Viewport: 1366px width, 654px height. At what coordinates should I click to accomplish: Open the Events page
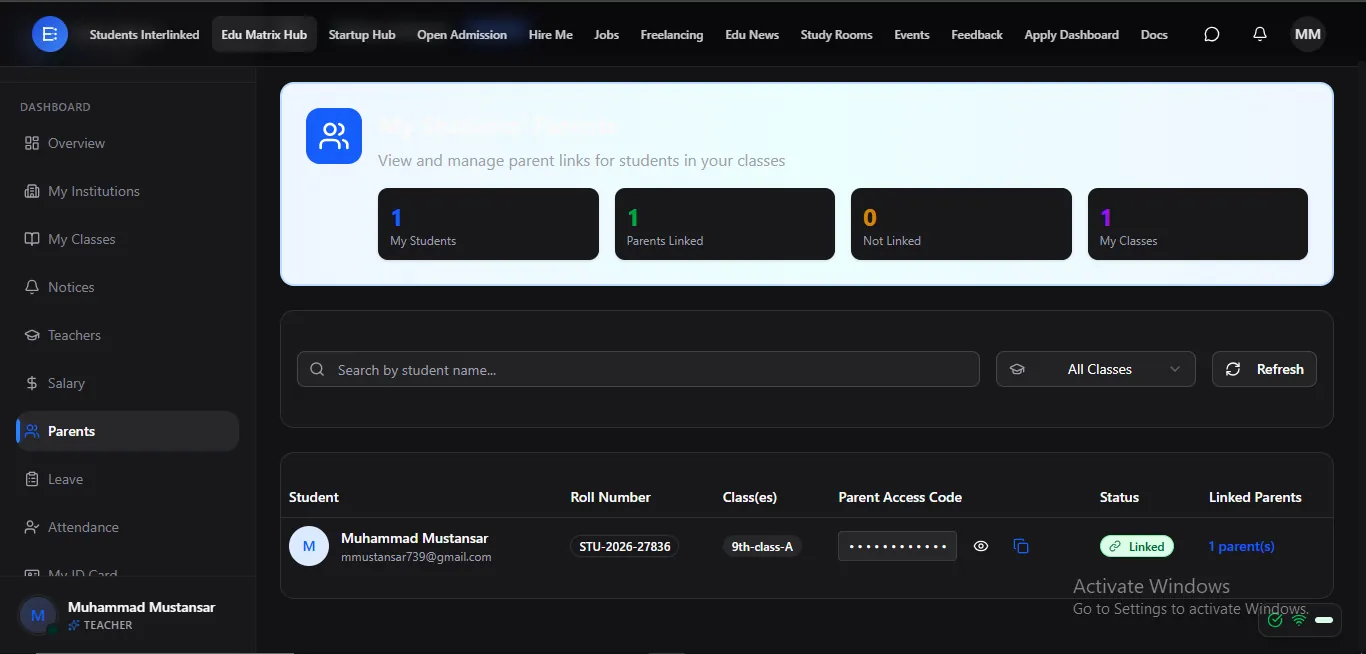tap(912, 34)
